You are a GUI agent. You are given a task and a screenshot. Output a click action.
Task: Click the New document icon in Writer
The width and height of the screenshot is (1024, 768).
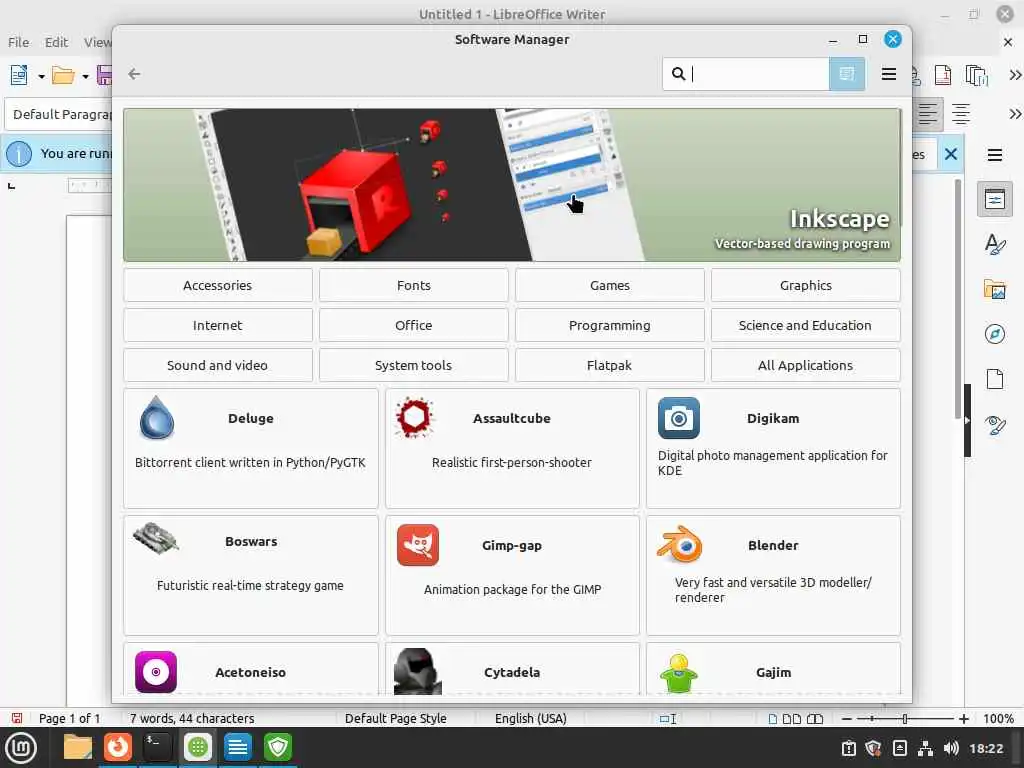pyautogui.click(x=19, y=75)
